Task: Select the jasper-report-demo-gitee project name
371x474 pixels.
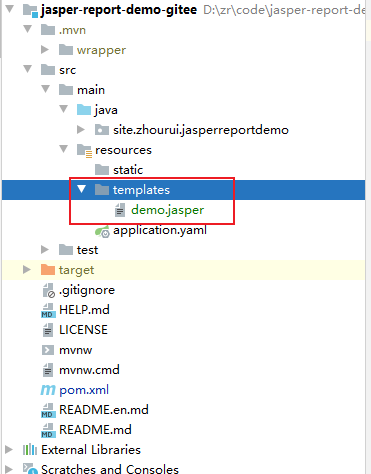Action: [x=119, y=10]
